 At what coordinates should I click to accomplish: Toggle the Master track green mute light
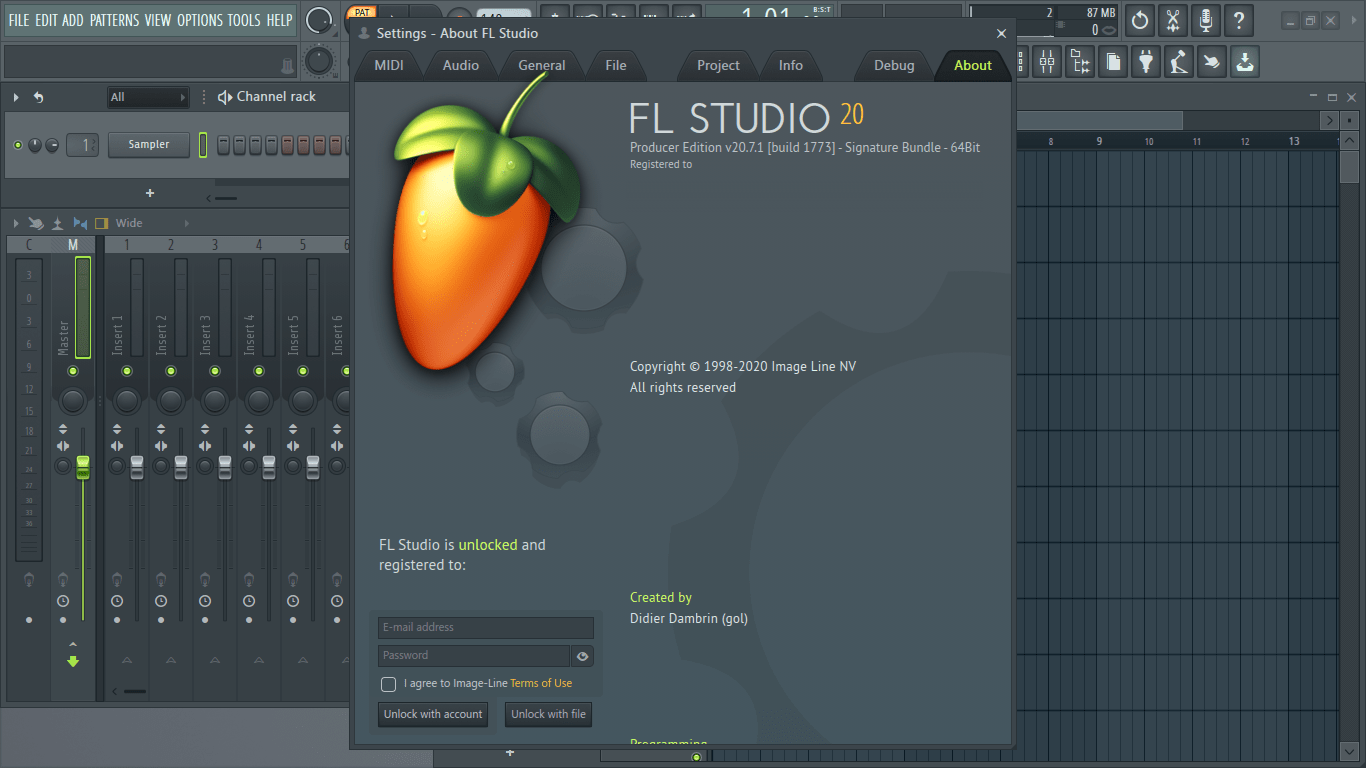[x=73, y=371]
